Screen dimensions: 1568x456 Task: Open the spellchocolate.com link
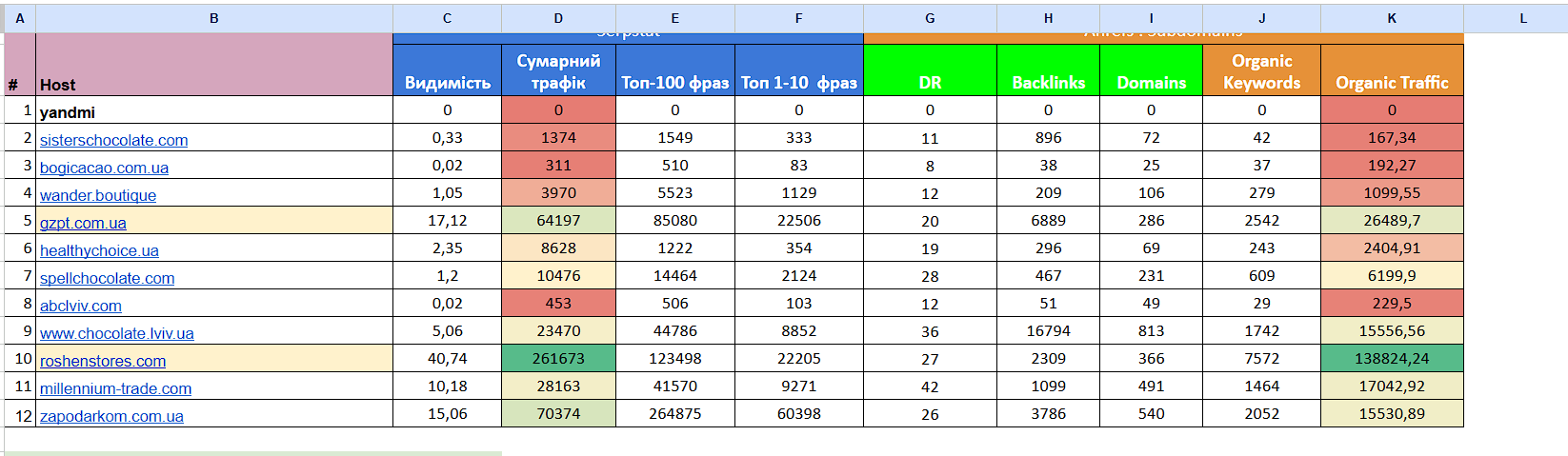[x=107, y=278]
